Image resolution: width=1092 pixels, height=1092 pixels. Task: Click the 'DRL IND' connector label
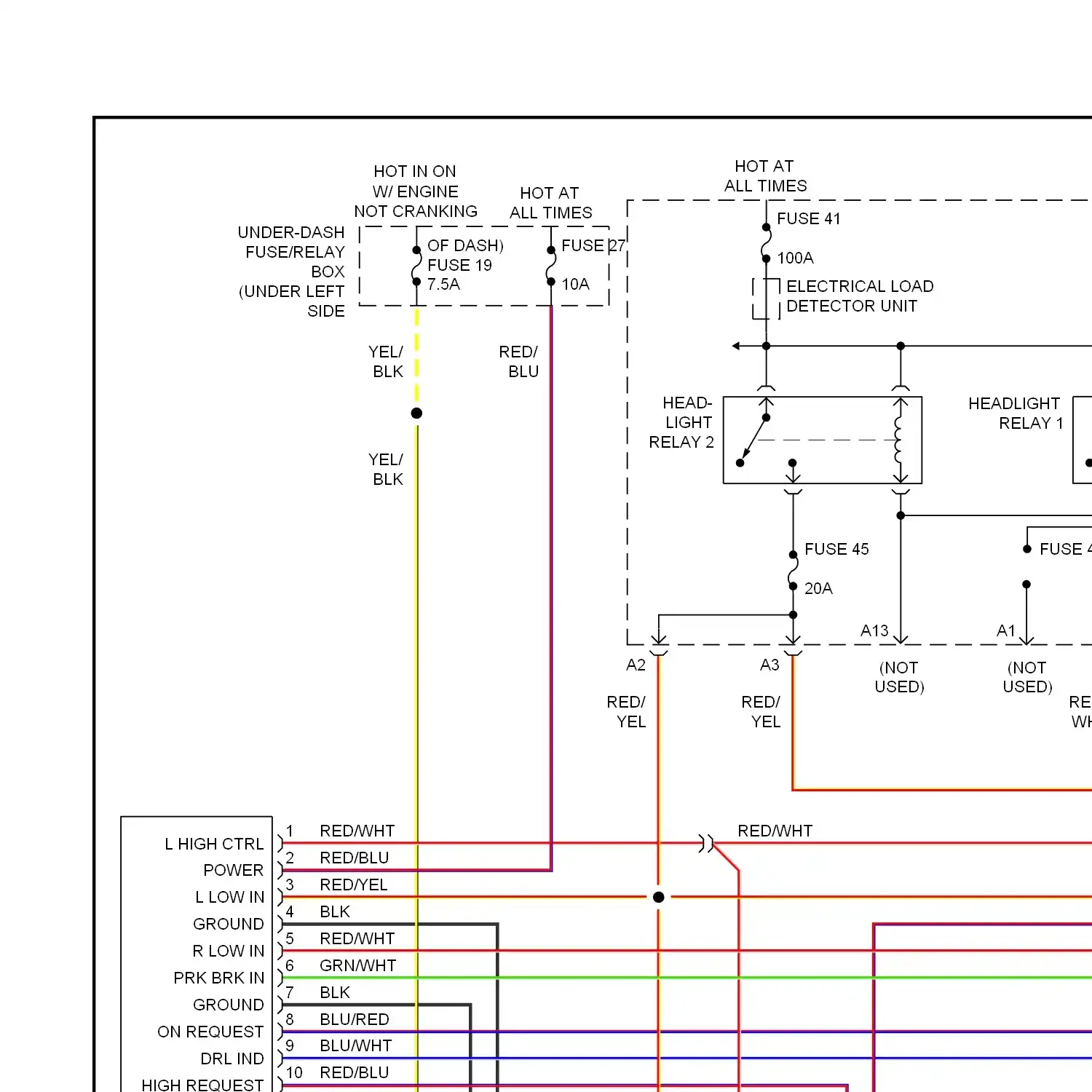[x=232, y=1059]
